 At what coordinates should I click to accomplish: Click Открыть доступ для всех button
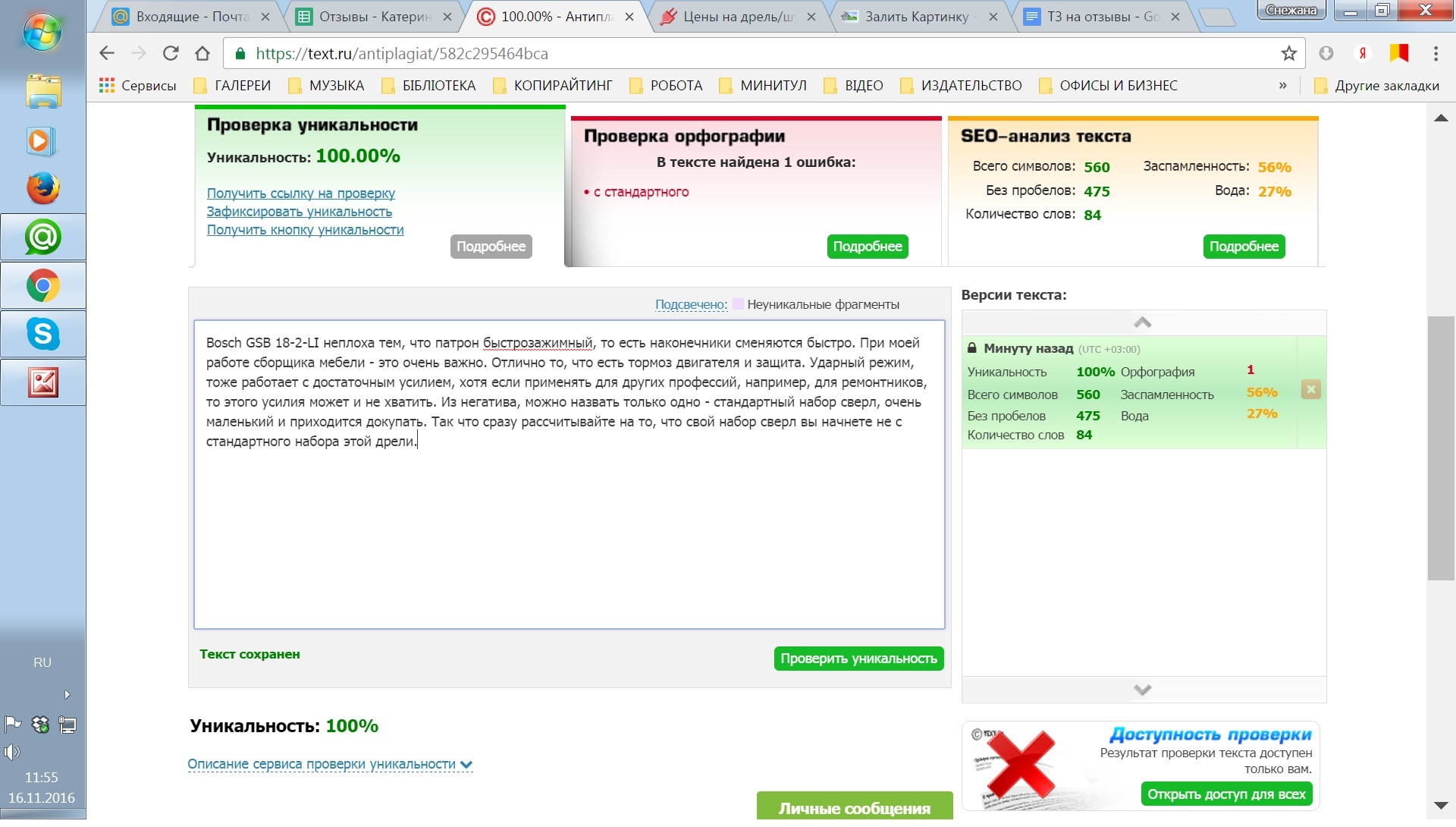point(1226,794)
